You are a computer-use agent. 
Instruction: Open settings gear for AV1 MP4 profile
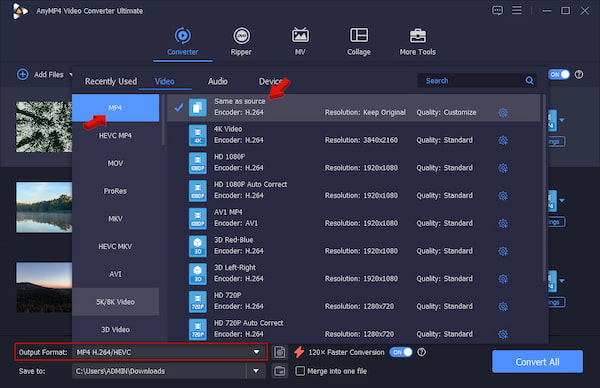(x=503, y=223)
